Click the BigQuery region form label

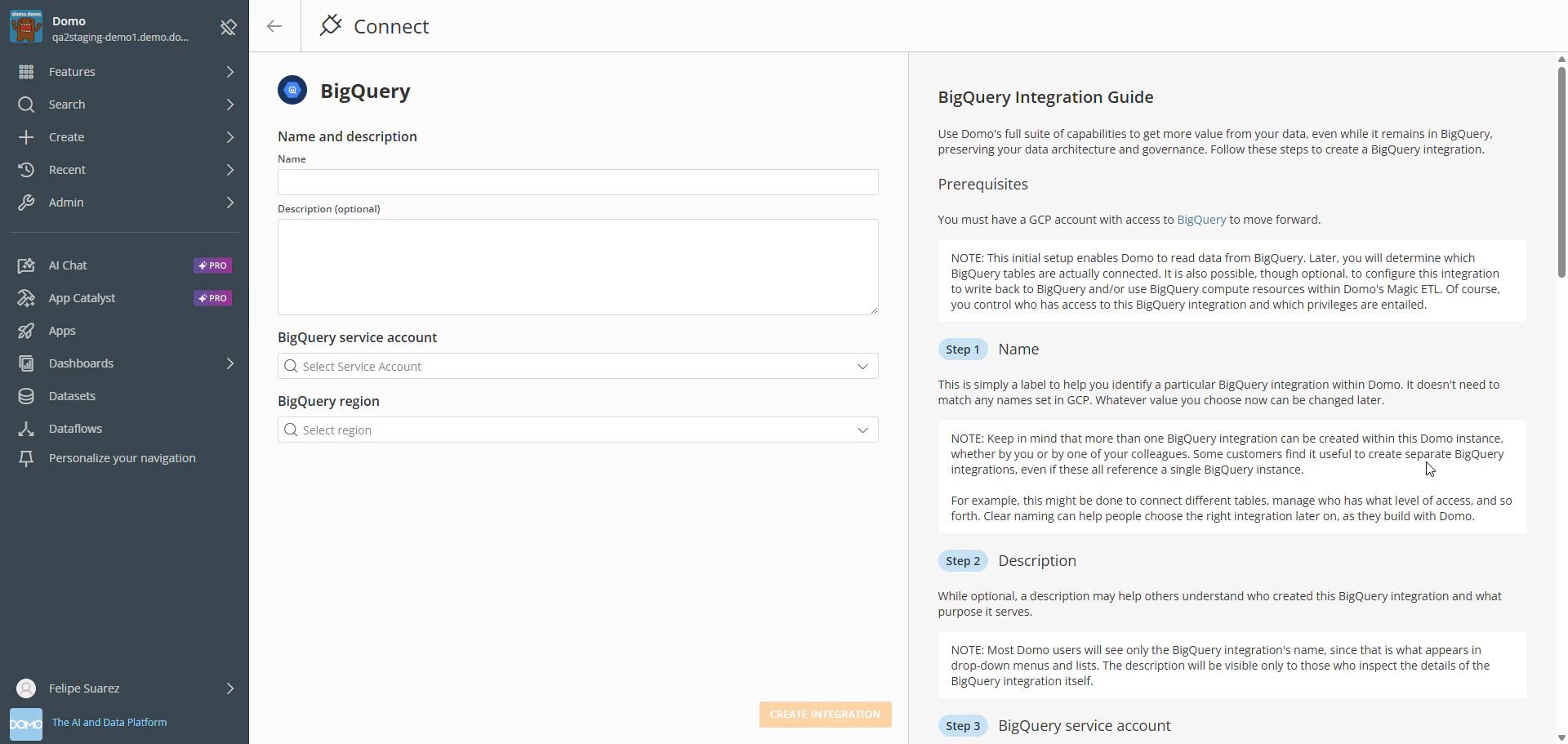(328, 401)
